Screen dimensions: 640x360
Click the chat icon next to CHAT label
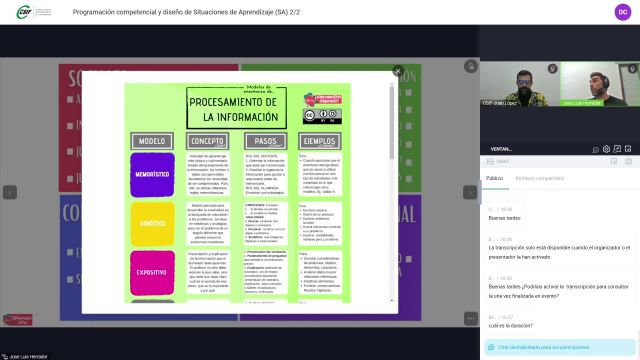490,162
